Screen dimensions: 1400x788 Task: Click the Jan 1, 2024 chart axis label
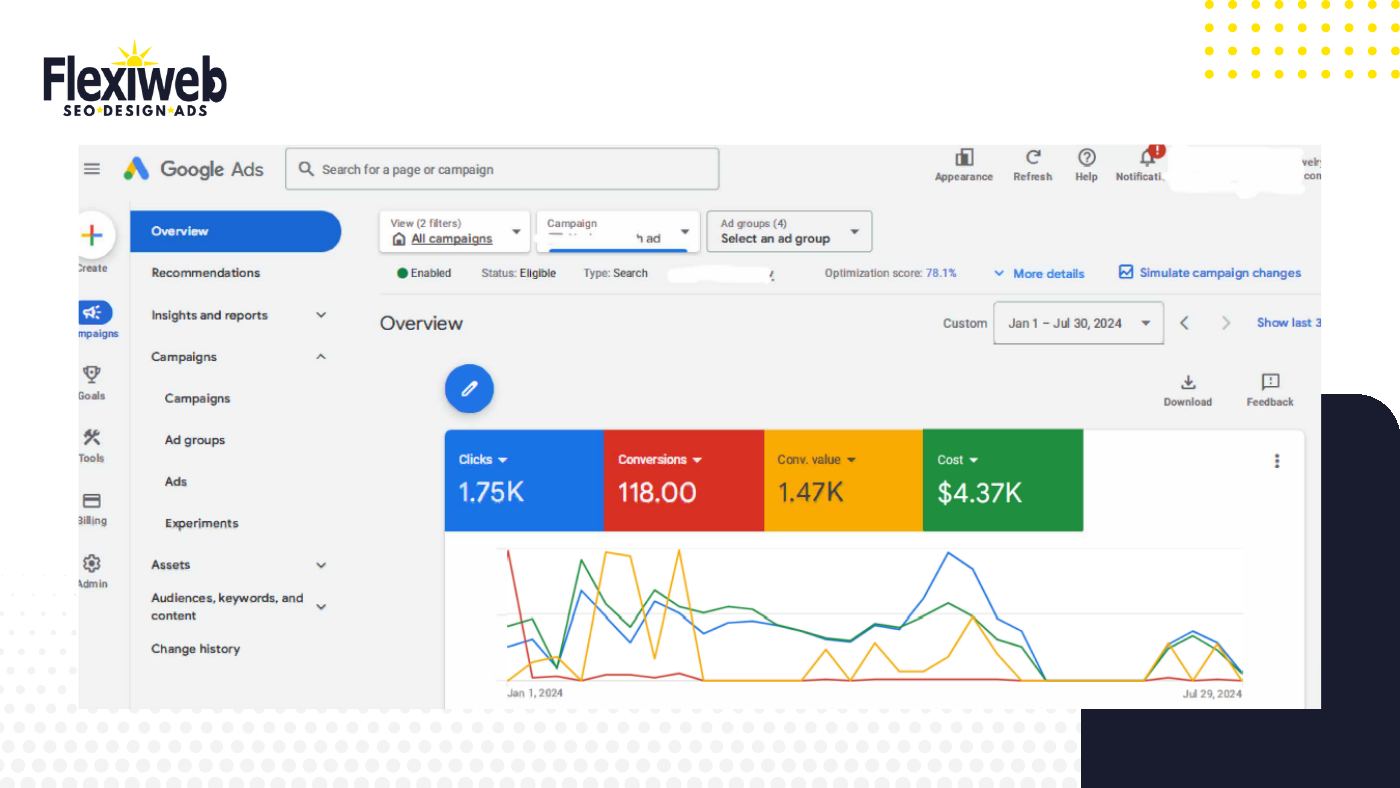point(535,692)
